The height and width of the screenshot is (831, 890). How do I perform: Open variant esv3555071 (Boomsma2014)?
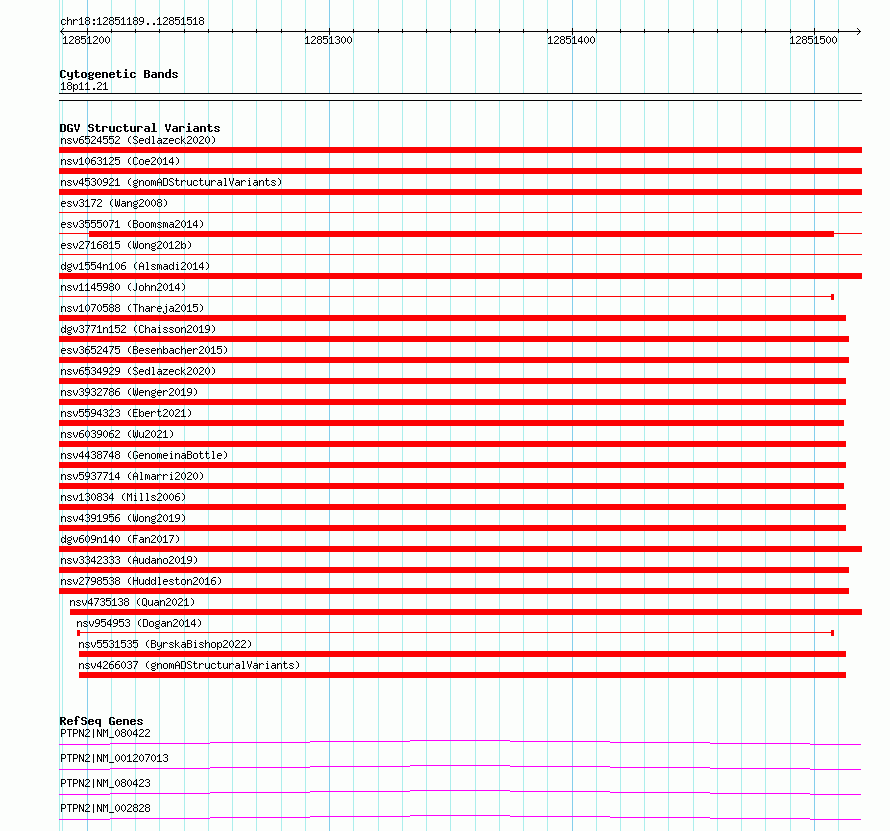(132, 224)
